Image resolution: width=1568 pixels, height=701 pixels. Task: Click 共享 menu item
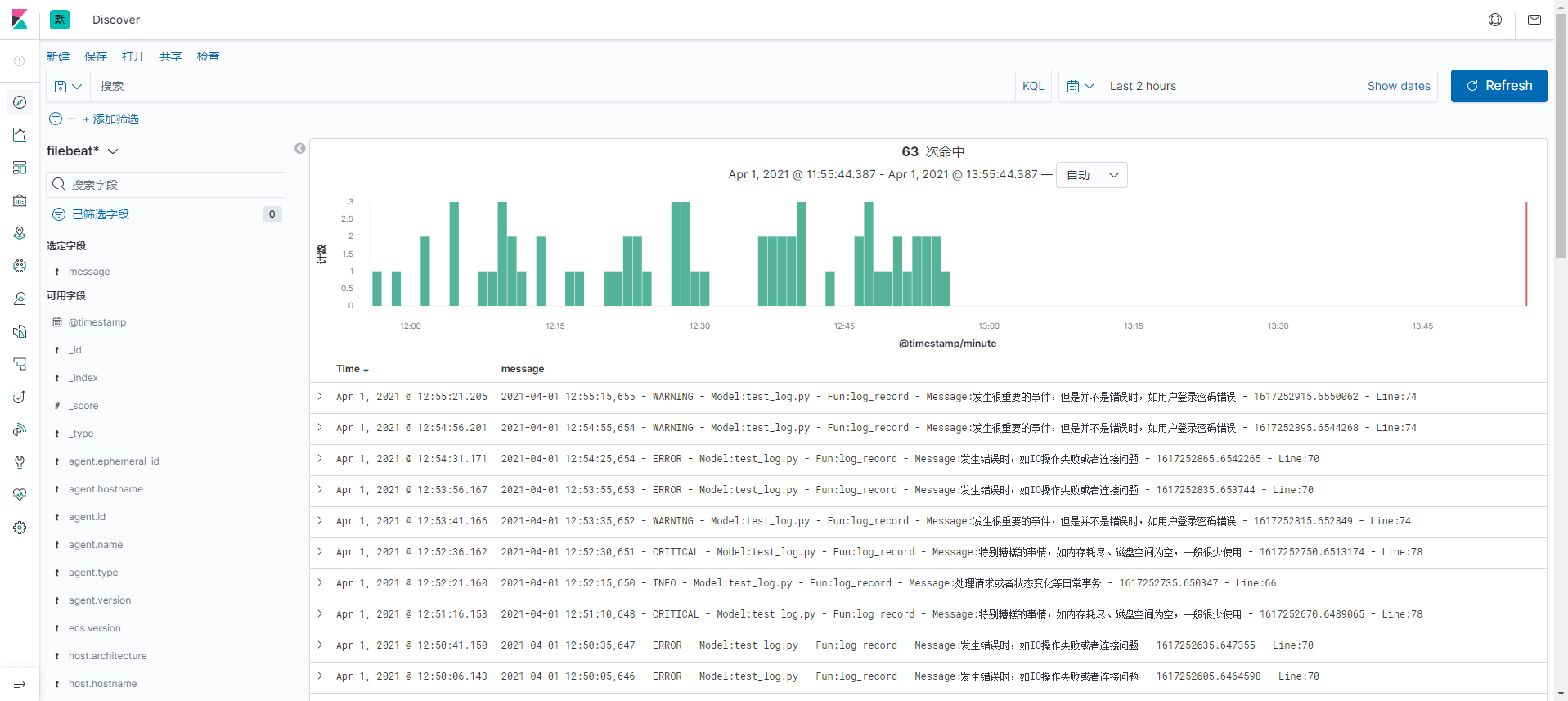171,56
